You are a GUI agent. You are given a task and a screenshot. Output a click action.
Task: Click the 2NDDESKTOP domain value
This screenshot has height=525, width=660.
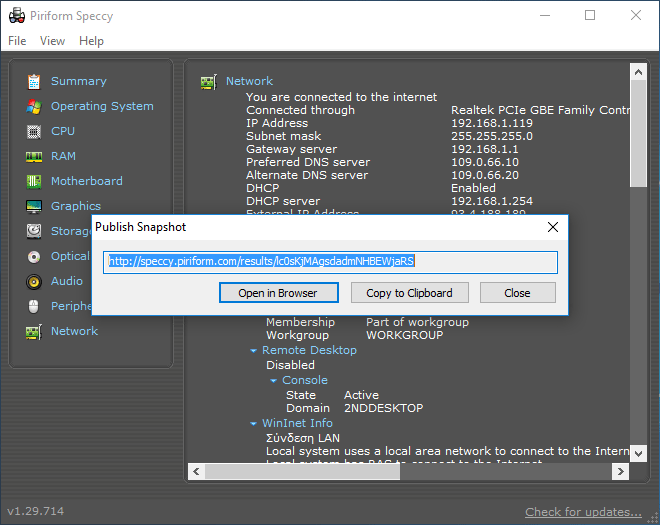point(383,408)
